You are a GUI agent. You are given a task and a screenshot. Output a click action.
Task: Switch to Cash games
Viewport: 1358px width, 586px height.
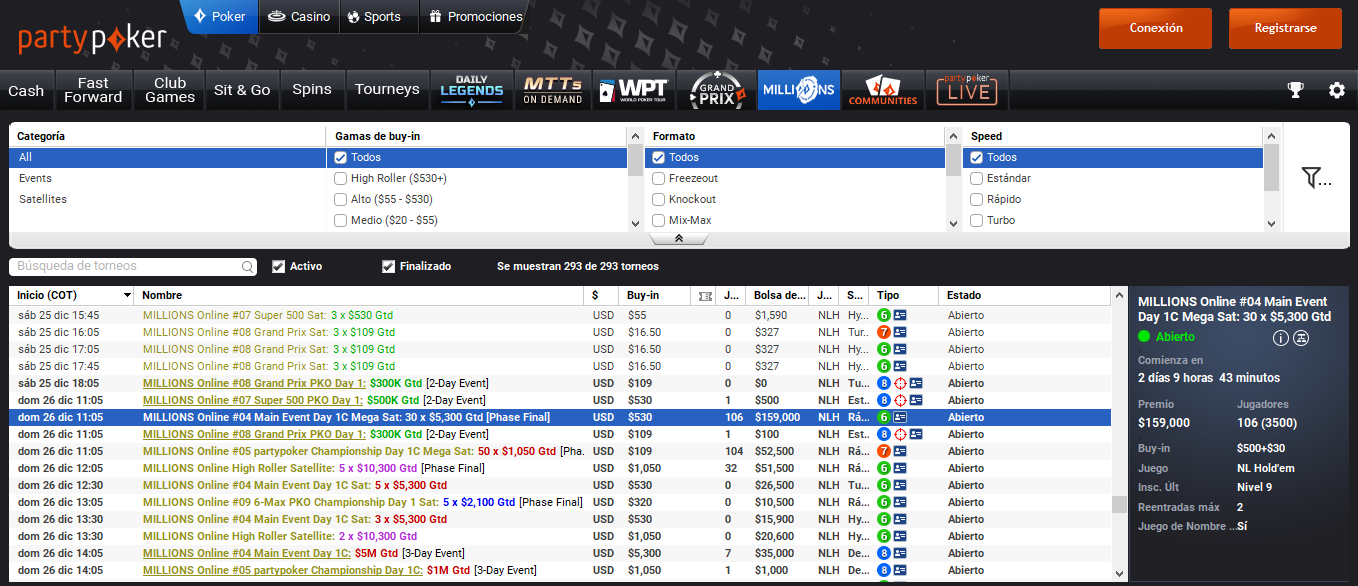coord(26,90)
